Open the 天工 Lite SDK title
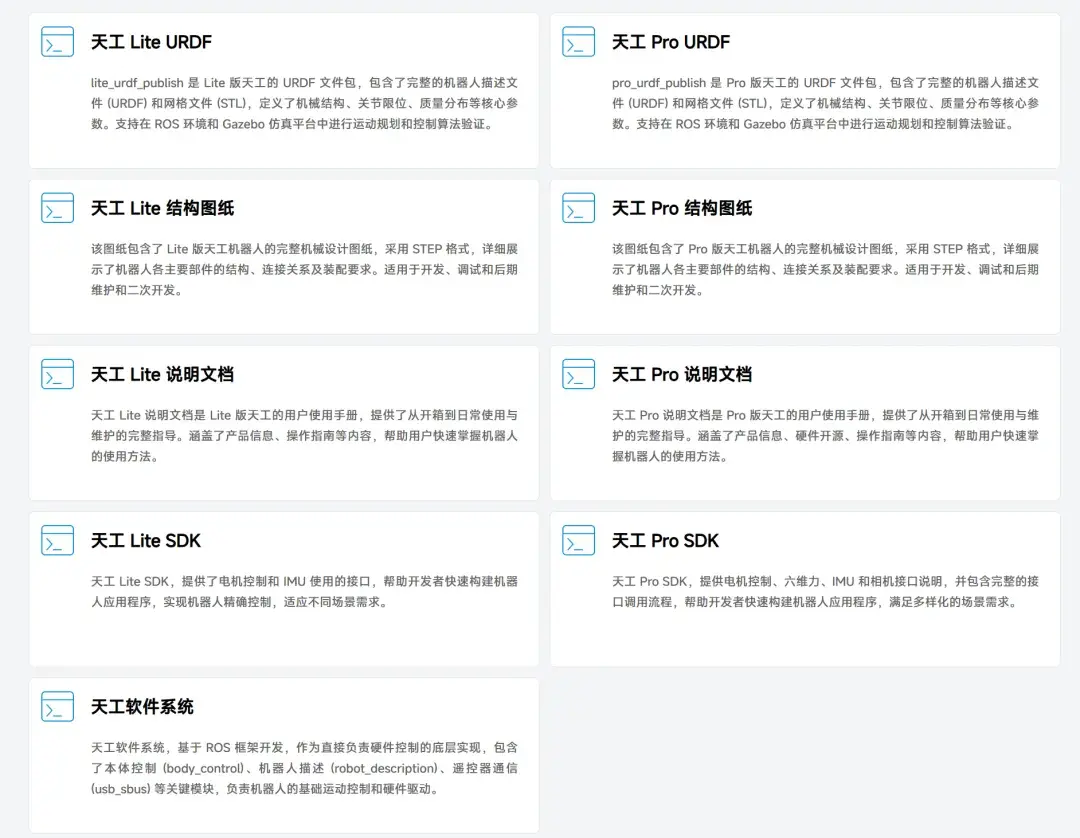Image resolution: width=1080 pixels, height=838 pixels. pyautogui.click(x=146, y=541)
